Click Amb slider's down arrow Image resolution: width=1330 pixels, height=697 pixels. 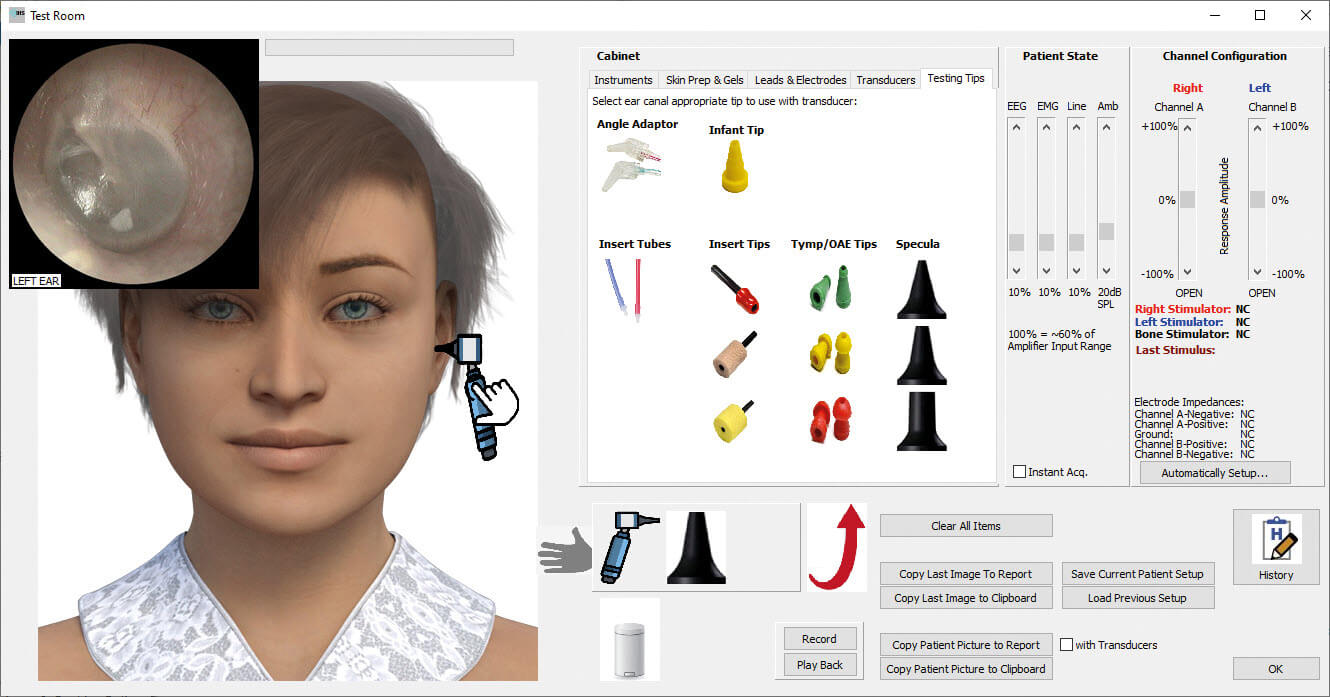(1106, 271)
